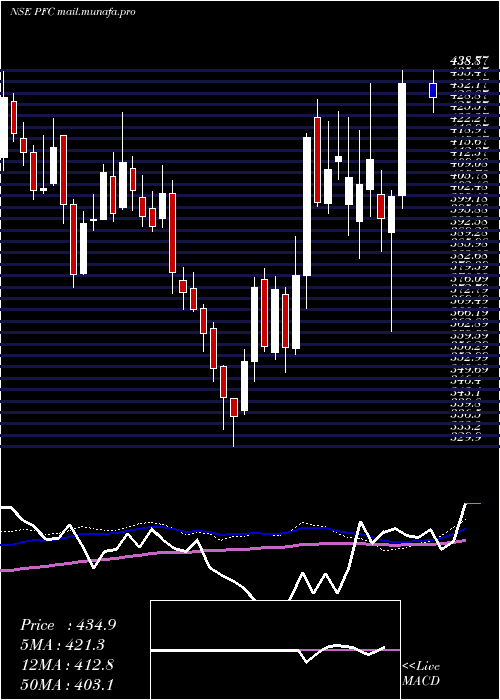Click the NSE PFC mail.munafa.pro title
500x700 pixels.
(x=72, y=12)
